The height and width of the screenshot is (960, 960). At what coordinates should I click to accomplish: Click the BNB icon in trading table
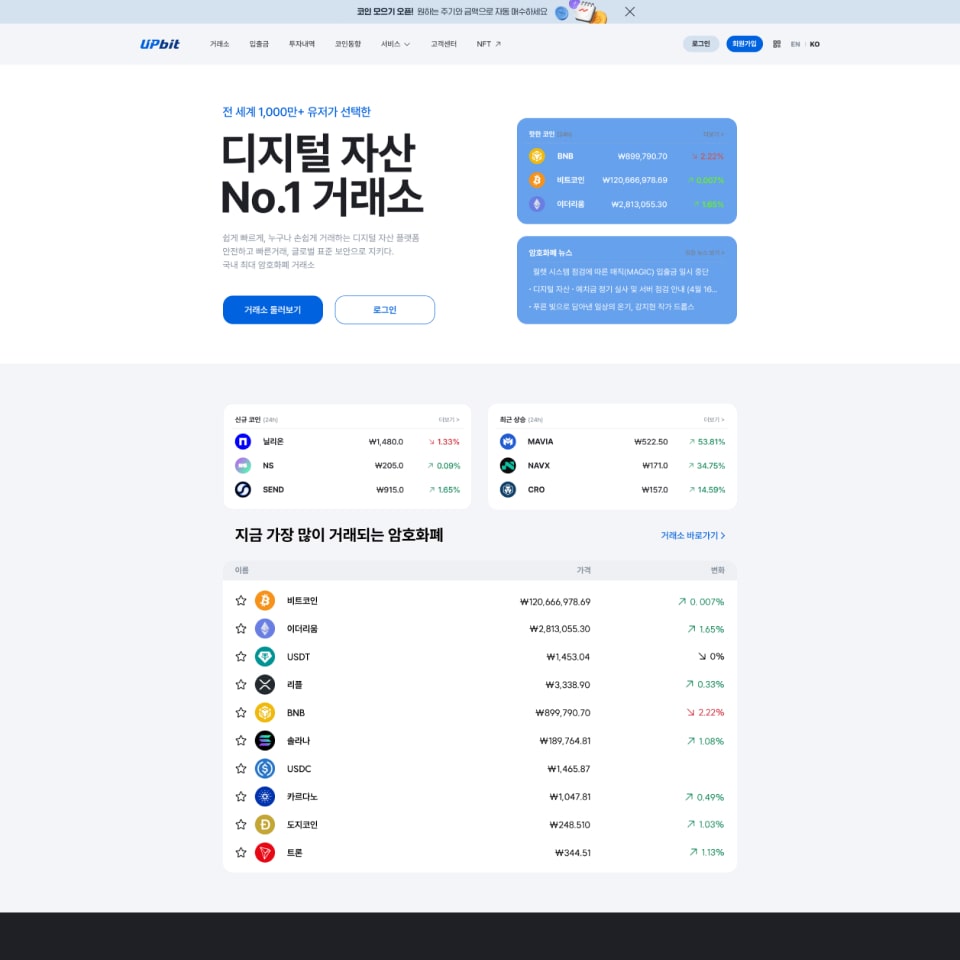(265, 713)
